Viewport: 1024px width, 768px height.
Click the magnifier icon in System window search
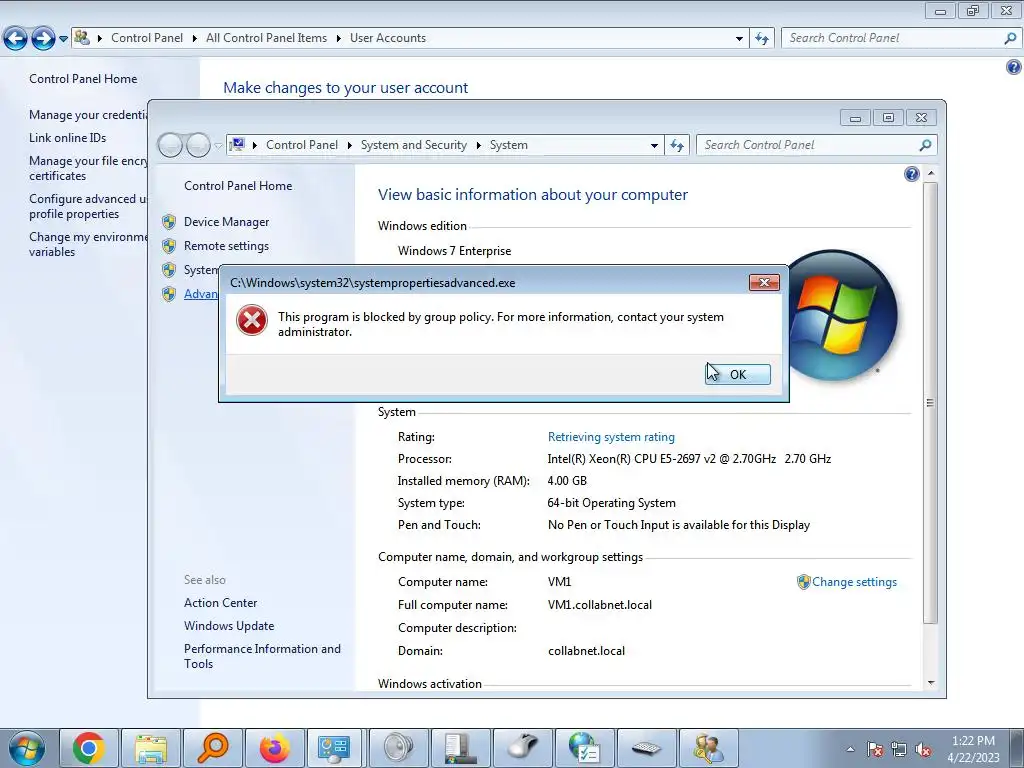point(925,145)
